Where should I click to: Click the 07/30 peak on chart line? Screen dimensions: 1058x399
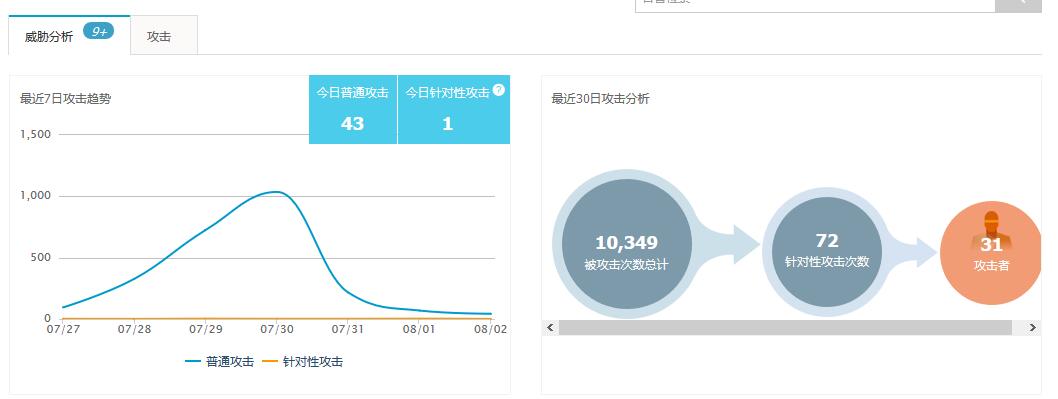[x=276, y=192]
